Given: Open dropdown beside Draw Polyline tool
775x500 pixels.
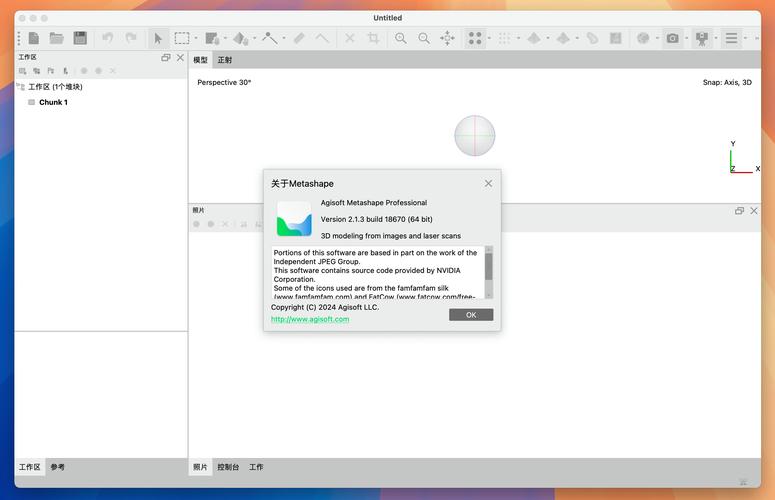Looking at the screenshot, I should 284,38.
